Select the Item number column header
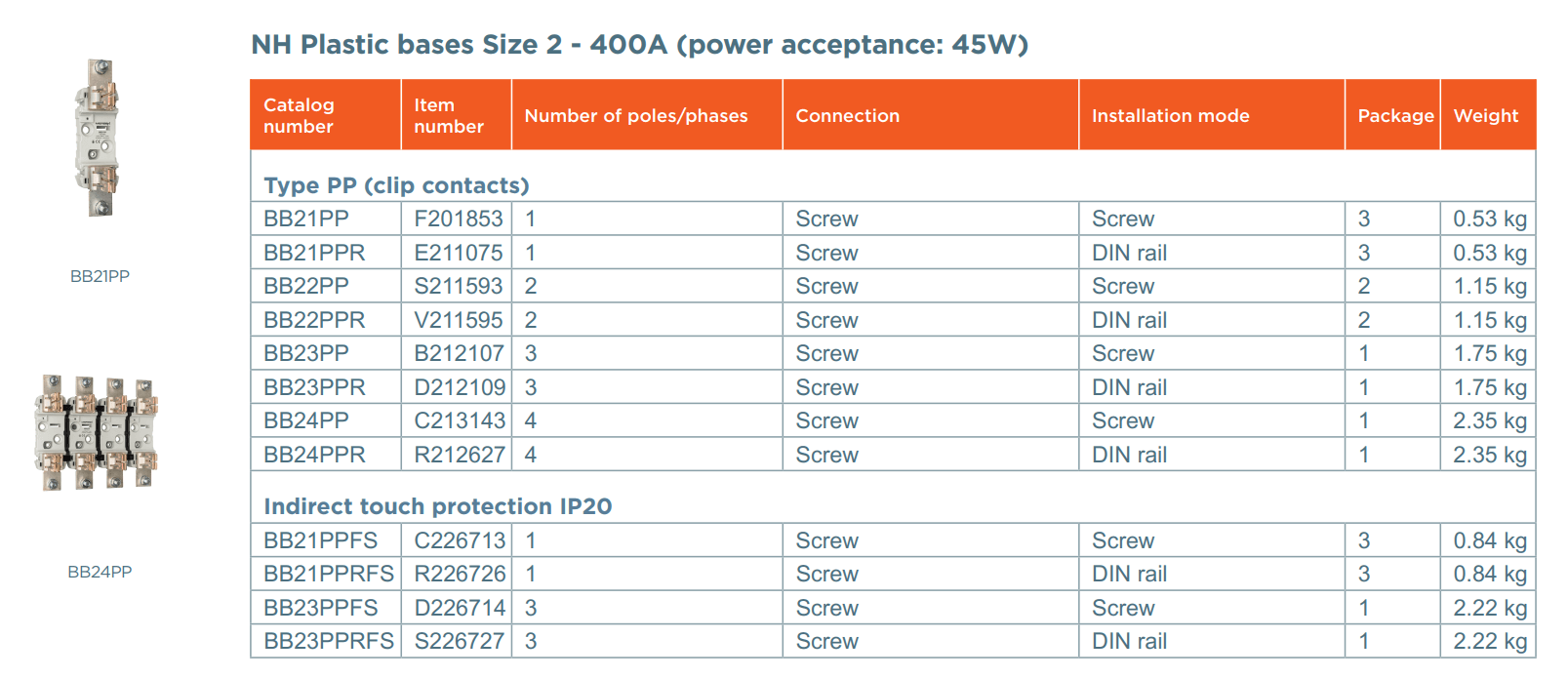1568x678 pixels. point(448,115)
